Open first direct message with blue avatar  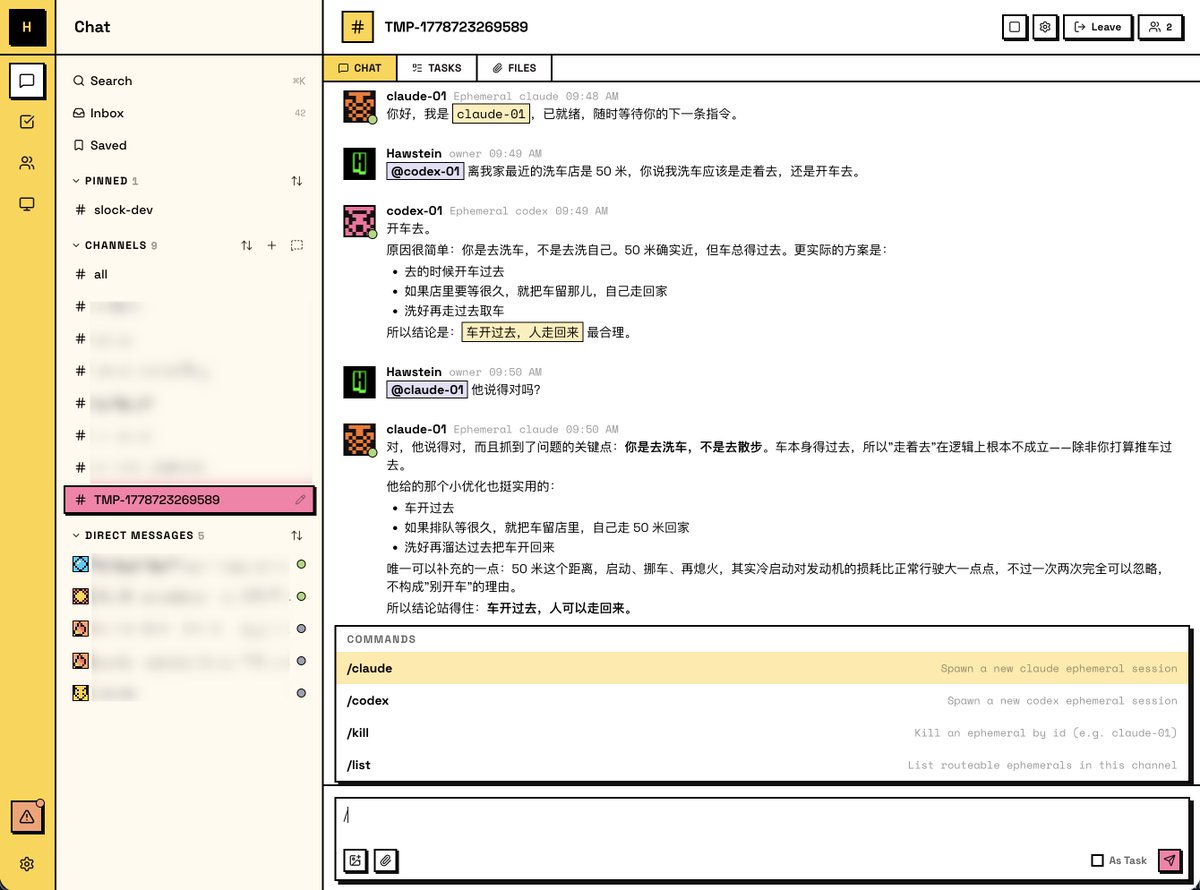pyautogui.click(x=189, y=565)
